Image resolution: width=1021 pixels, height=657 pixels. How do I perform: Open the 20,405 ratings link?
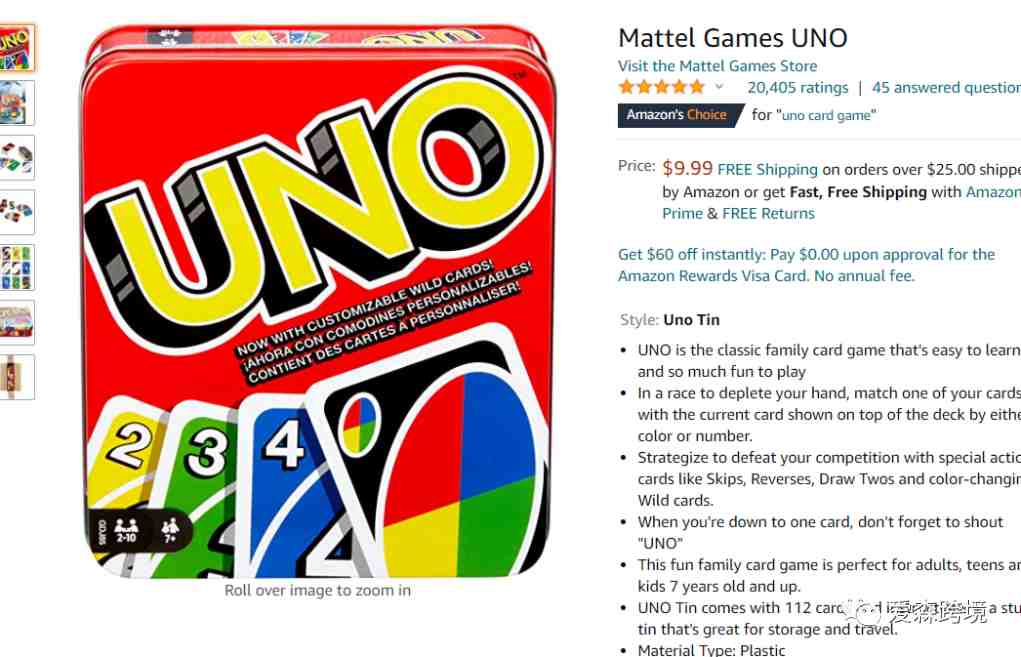click(798, 87)
